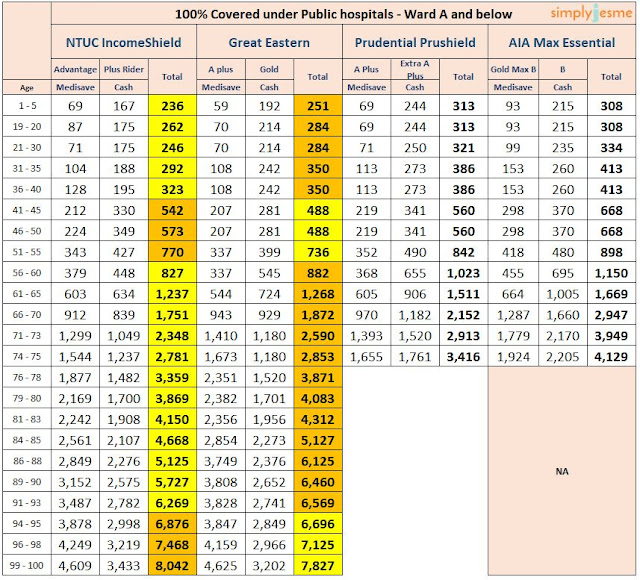Click the NTUC total '262'
Viewport: 640px width, 580px height.
(x=172, y=127)
